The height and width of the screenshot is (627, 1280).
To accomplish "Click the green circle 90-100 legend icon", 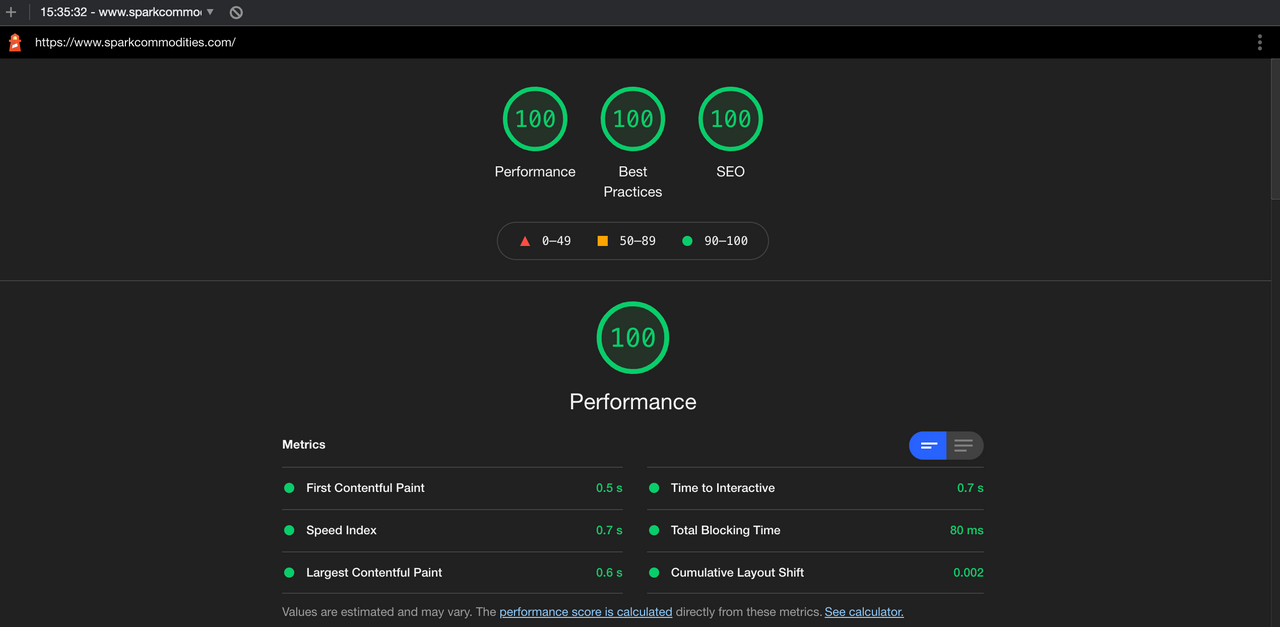I will tap(687, 240).
